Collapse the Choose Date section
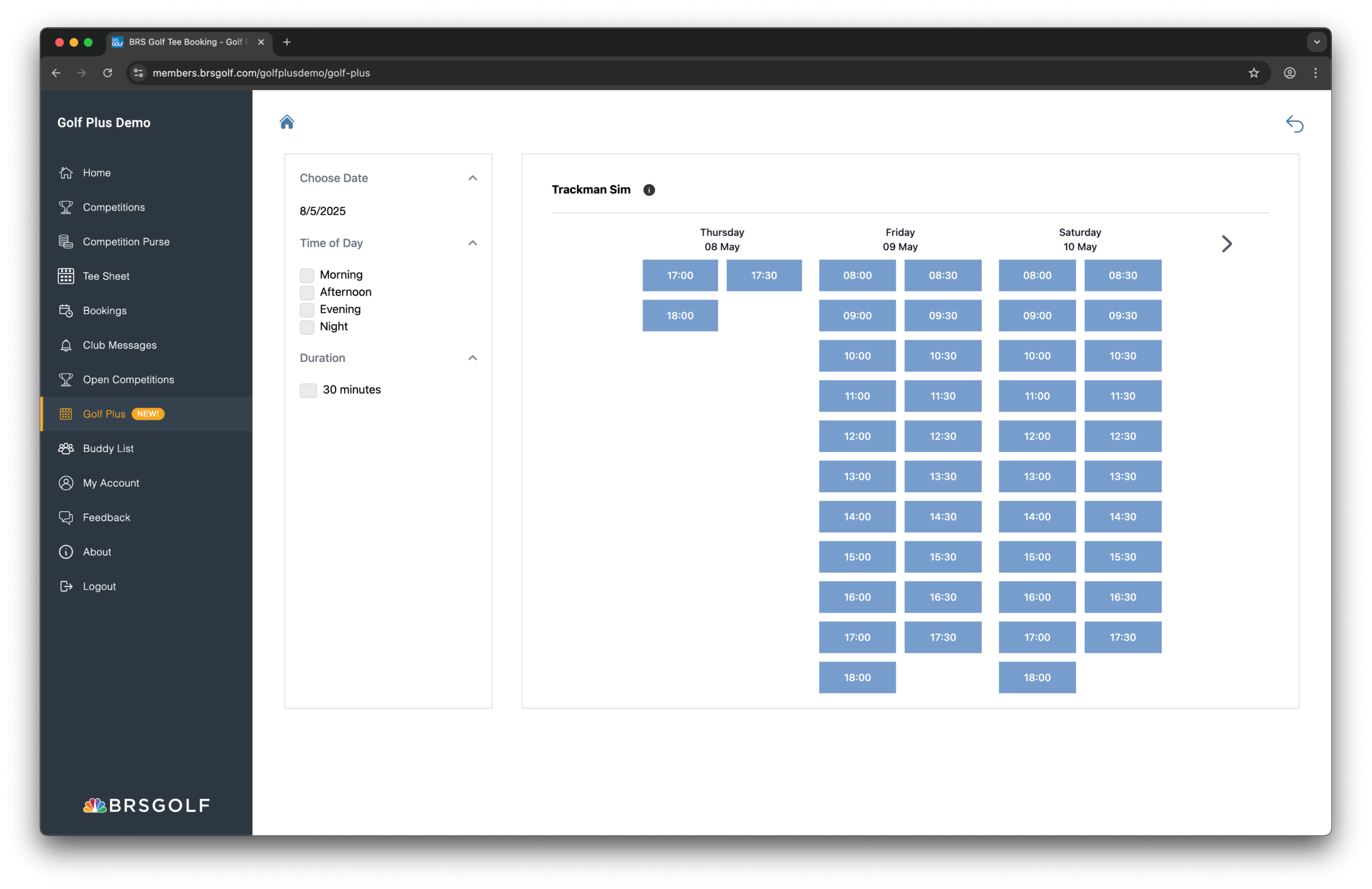The image size is (1372, 889). coord(472,178)
